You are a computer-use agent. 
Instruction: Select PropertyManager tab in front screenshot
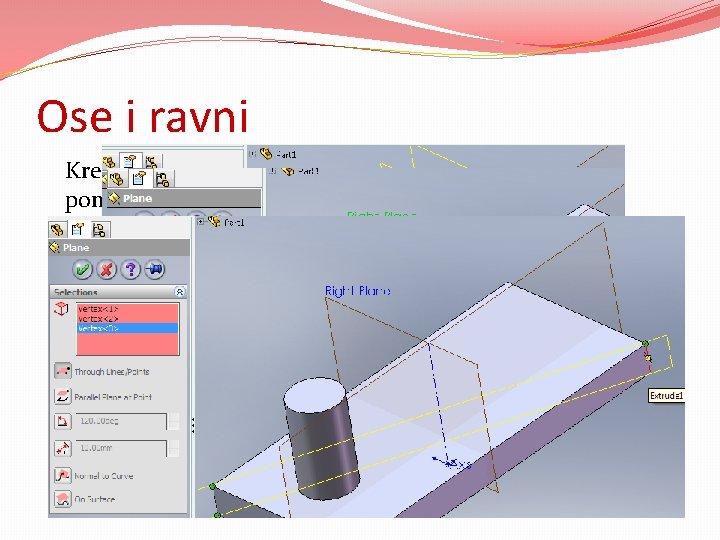79,229
